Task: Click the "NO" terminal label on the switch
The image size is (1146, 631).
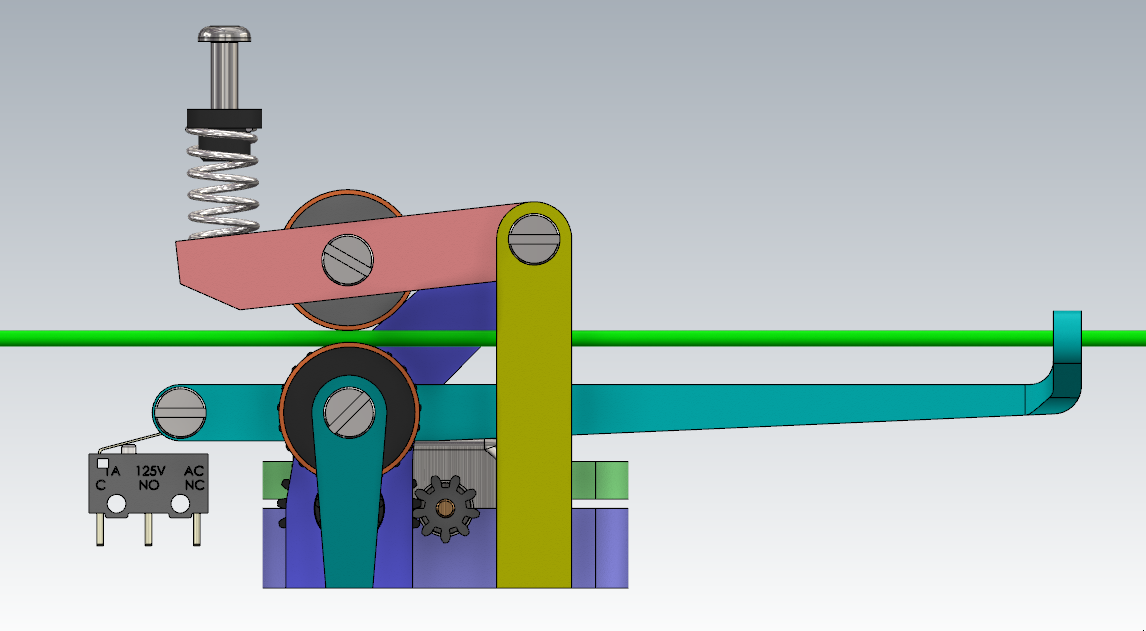Action: tap(148, 485)
